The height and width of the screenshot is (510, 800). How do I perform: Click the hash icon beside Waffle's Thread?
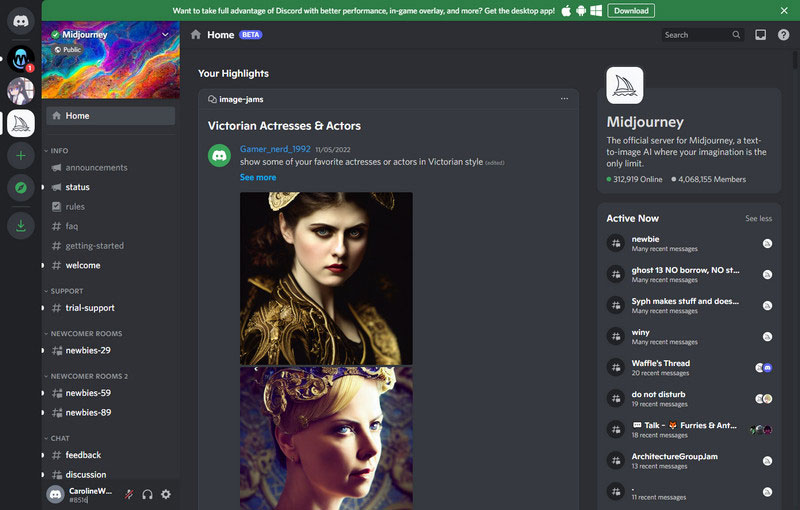coord(616,367)
